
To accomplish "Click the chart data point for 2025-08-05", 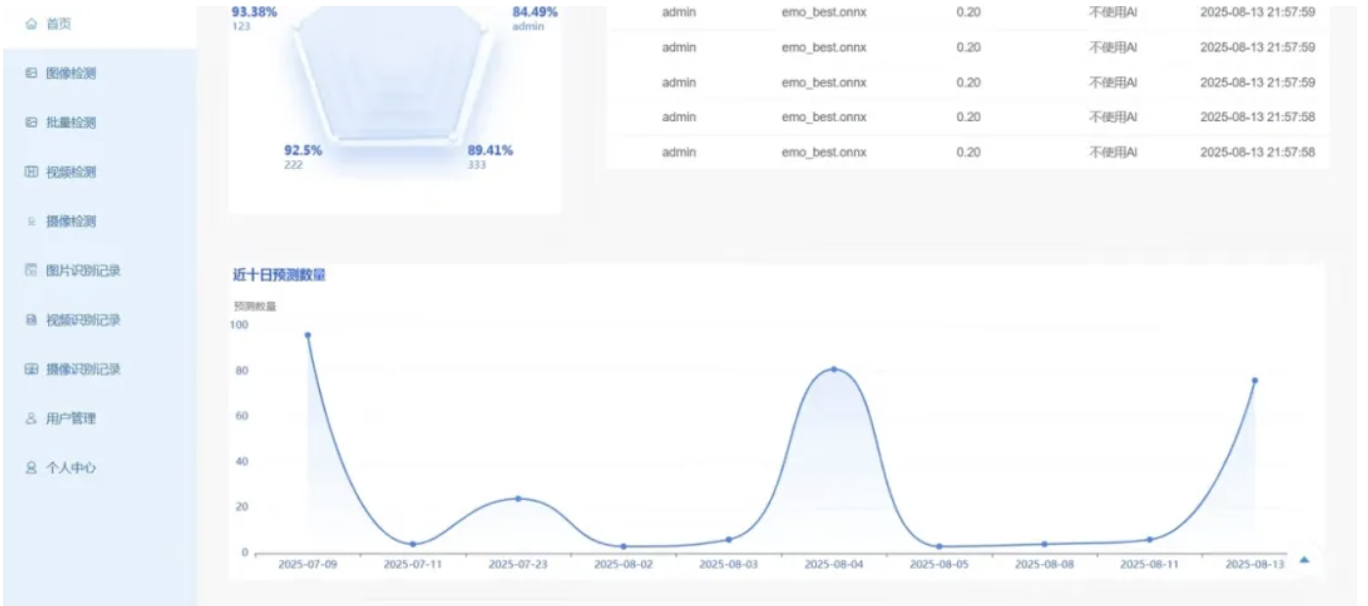I will [x=939, y=546].
